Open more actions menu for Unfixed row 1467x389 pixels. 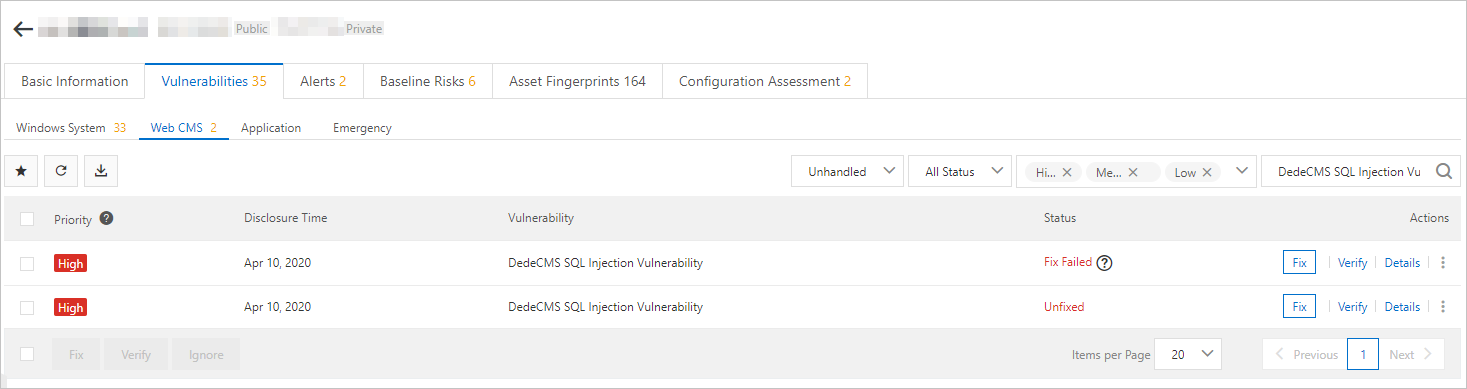(1443, 307)
